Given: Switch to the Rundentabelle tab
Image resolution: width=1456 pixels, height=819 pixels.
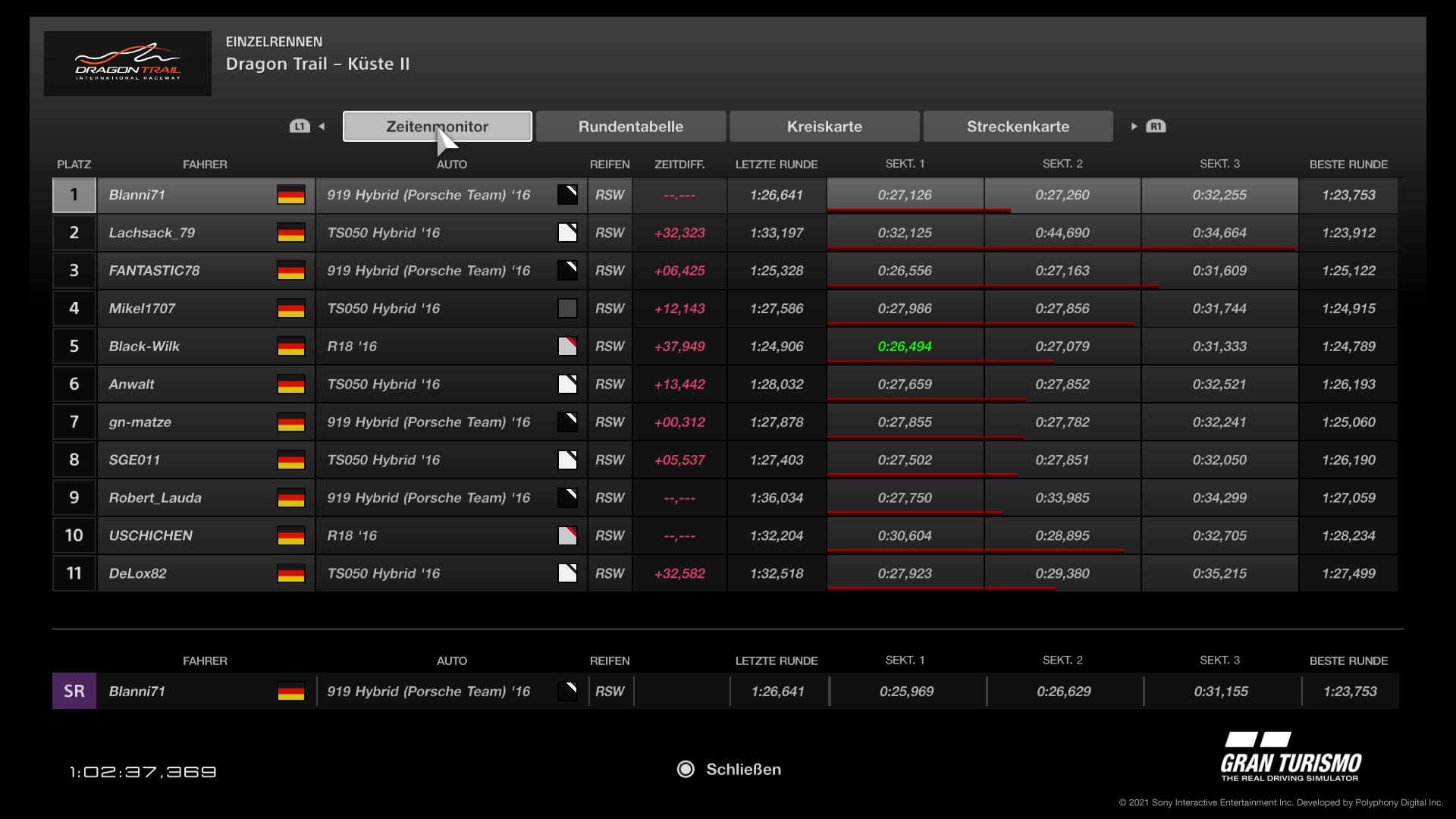Looking at the screenshot, I should [x=630, y=127].
